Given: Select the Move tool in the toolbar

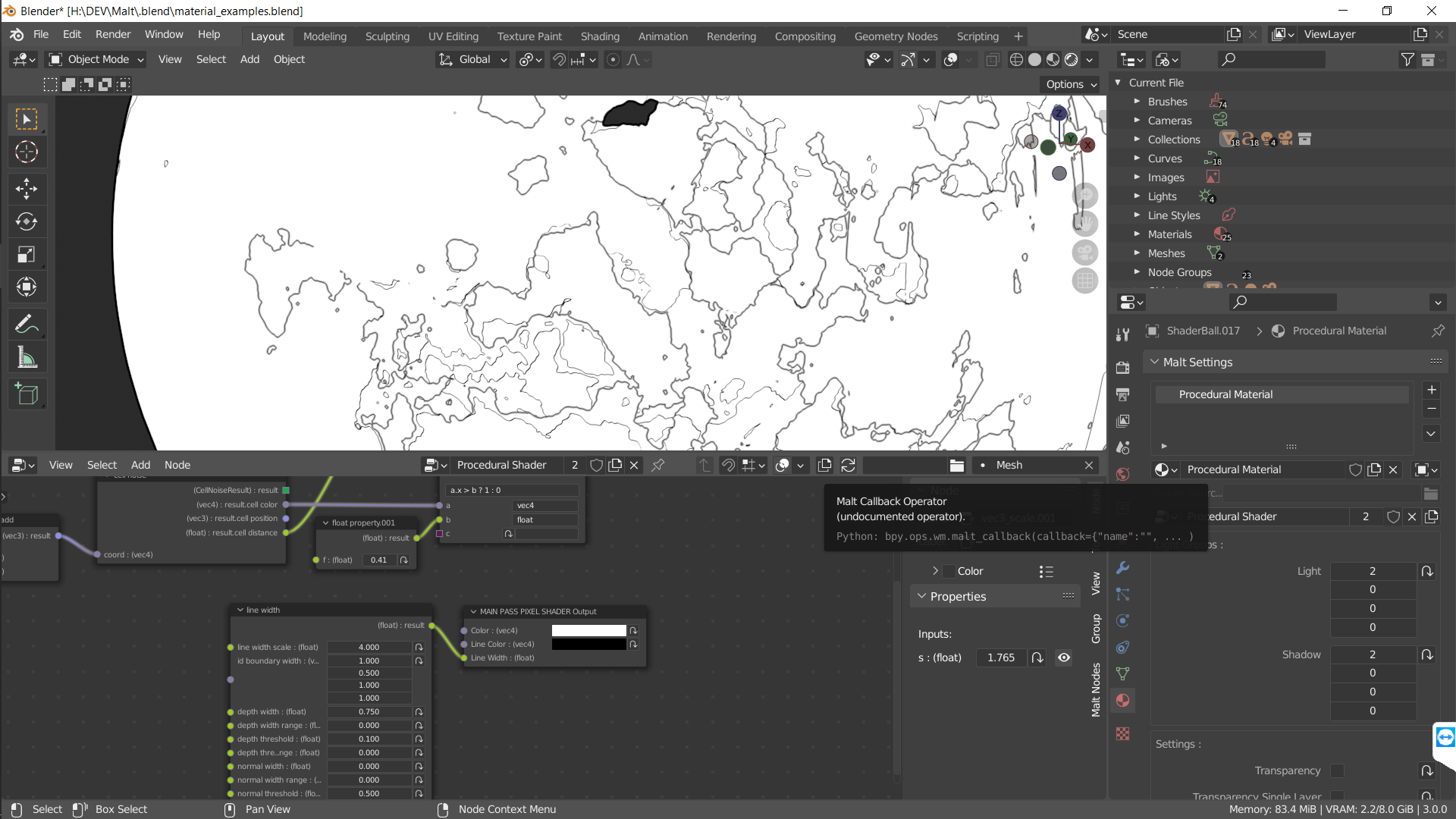Looking at the screenshot, I should coord(27,189).
